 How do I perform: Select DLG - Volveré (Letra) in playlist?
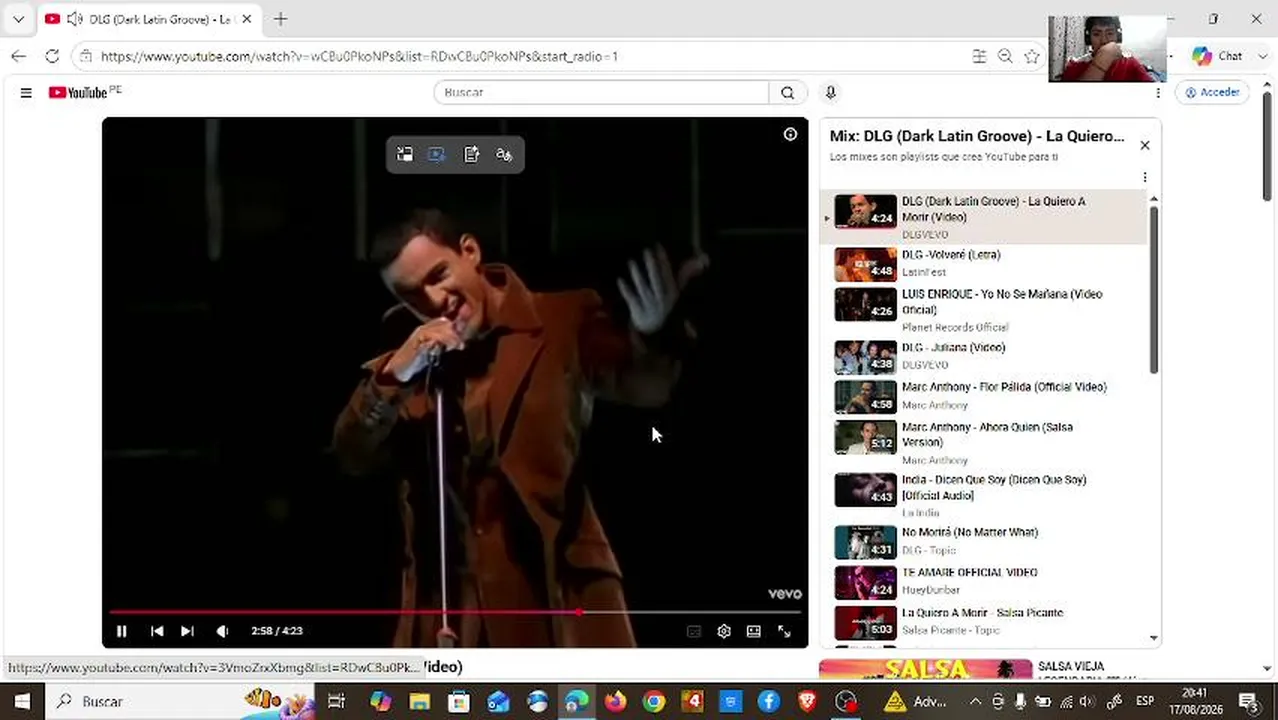[x=985, y=264]
